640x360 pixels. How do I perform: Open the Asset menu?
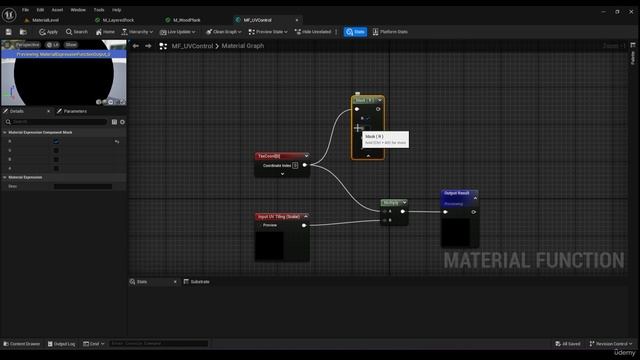[57, 10]
